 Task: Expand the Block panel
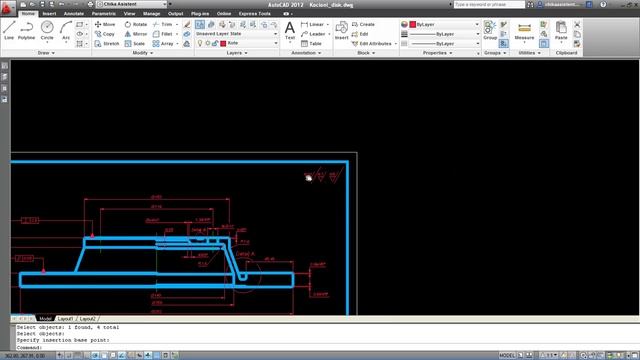point(366,53)
